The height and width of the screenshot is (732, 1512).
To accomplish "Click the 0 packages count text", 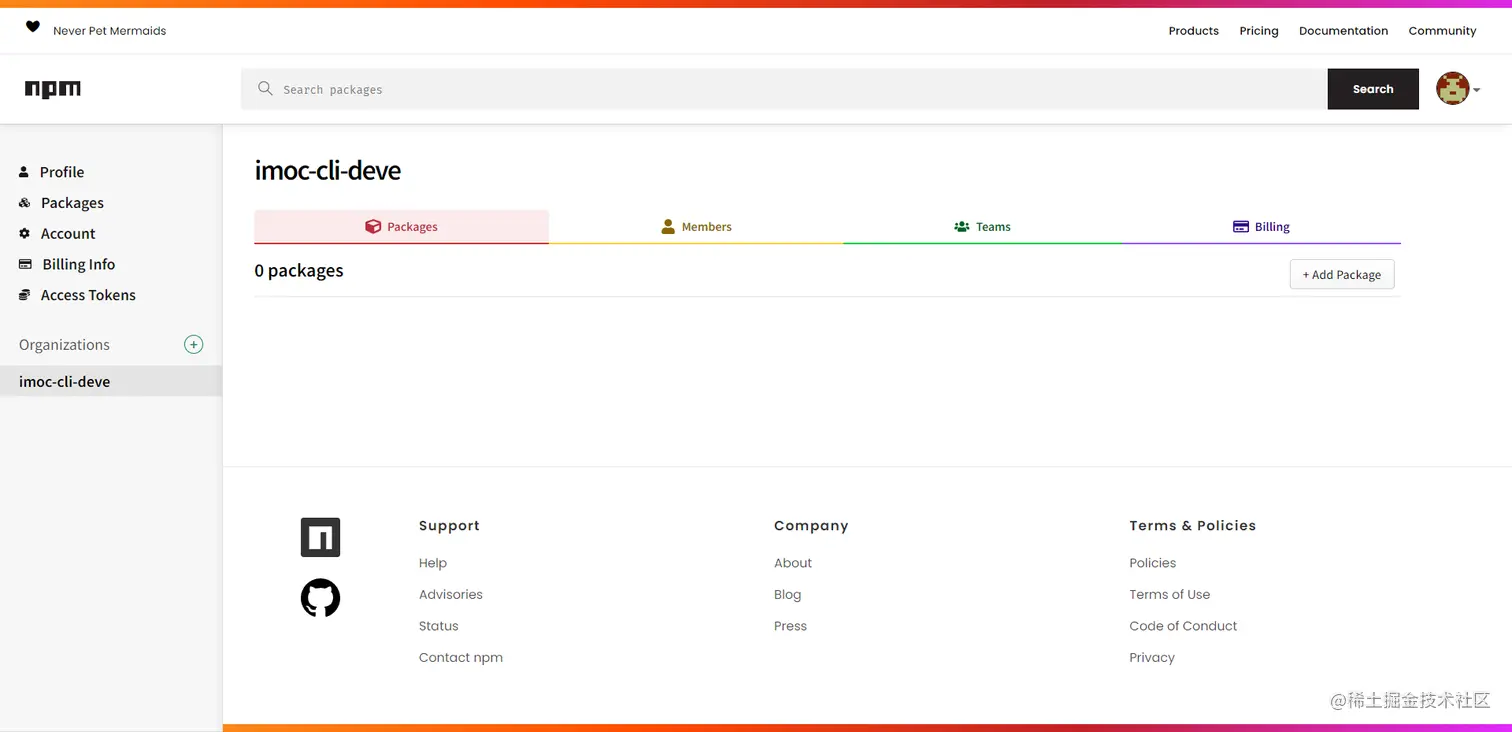I will (x=299, y=271).
